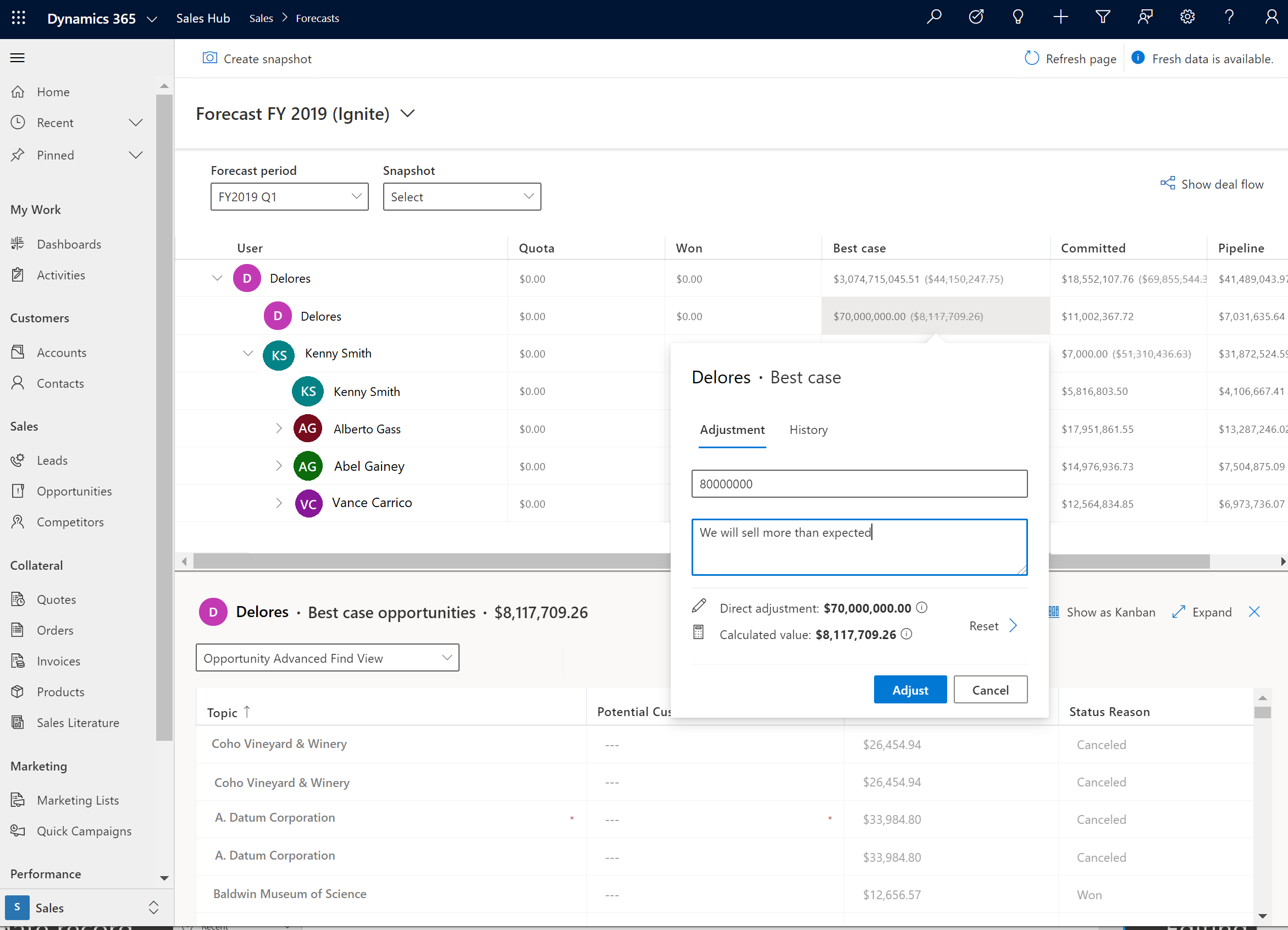This screenshot has height=930, width=1288.
Task: Switch to the History tab
Action: pyautogui.click(x=808, y=429)
